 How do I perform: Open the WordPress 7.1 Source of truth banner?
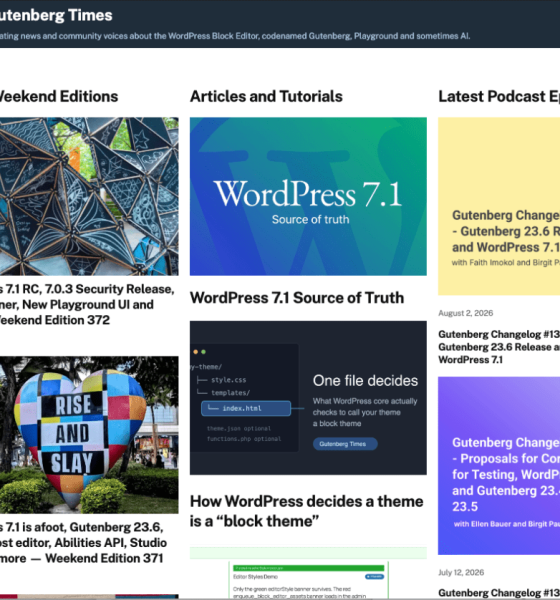click(308, 196)
